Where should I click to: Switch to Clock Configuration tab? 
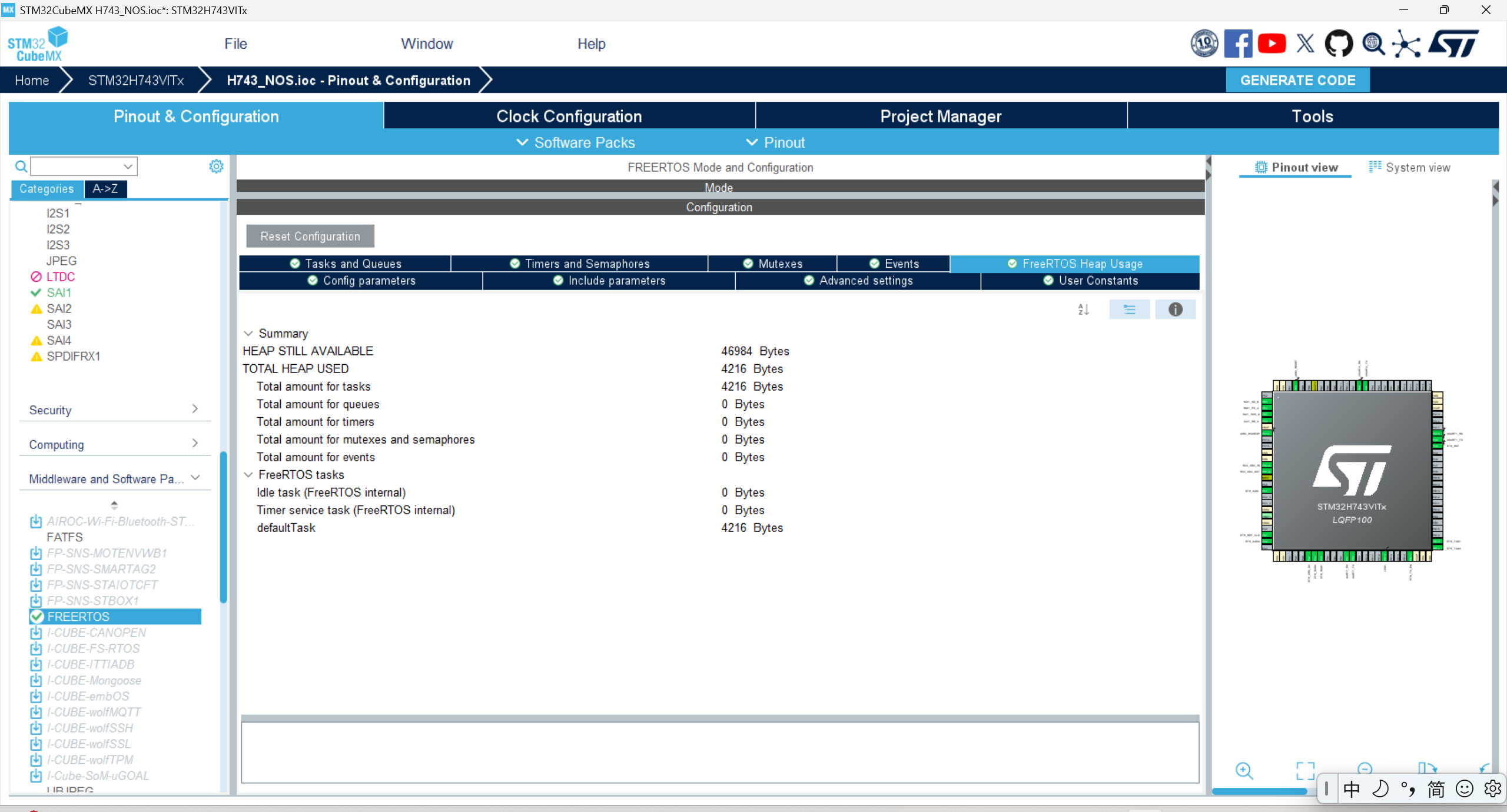coord(569,116)
